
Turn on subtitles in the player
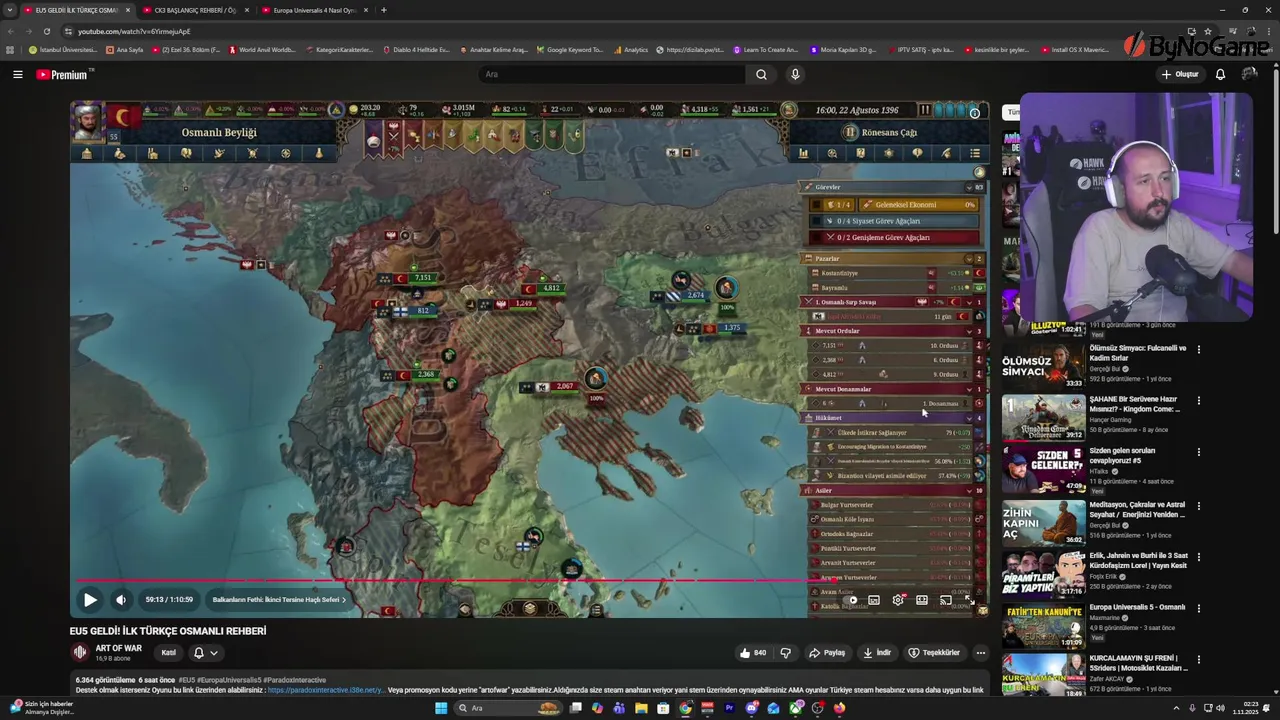874,600
